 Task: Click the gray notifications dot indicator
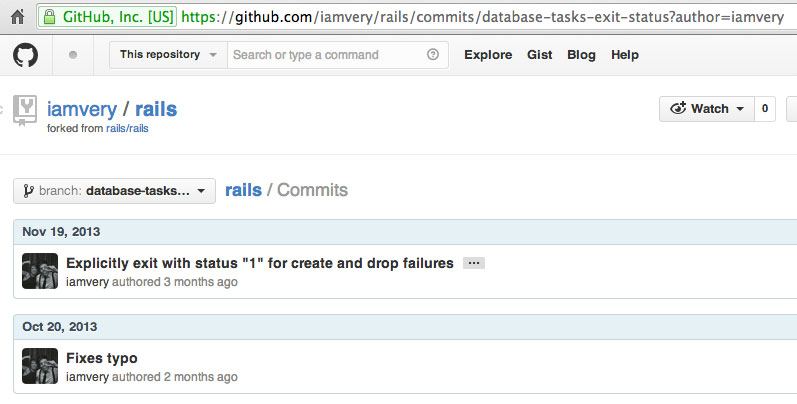point(73,55)
